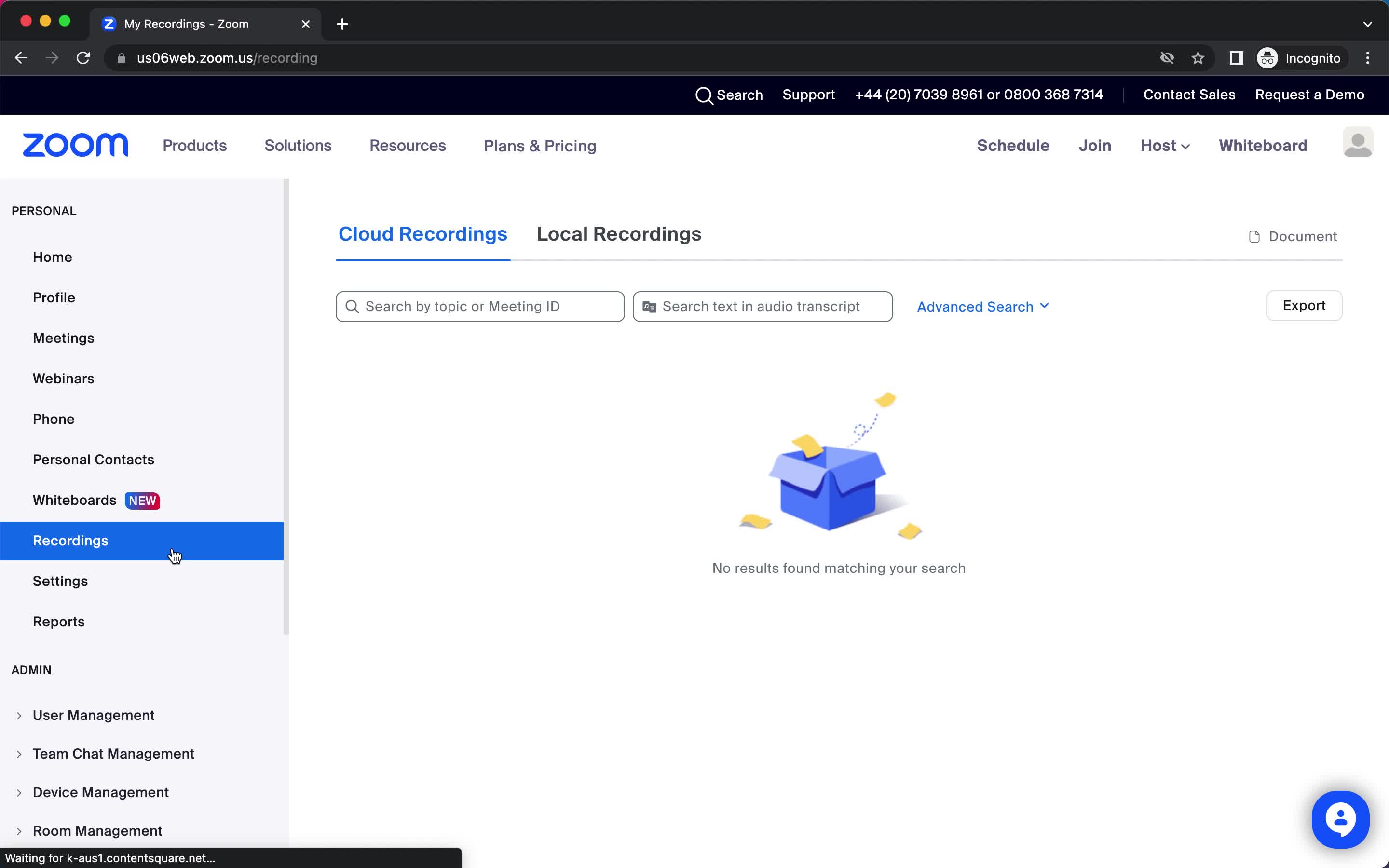Click the Advanced Search dropdown
The height and width of the screenshot is (868, 1389).
tap(983, 306)
